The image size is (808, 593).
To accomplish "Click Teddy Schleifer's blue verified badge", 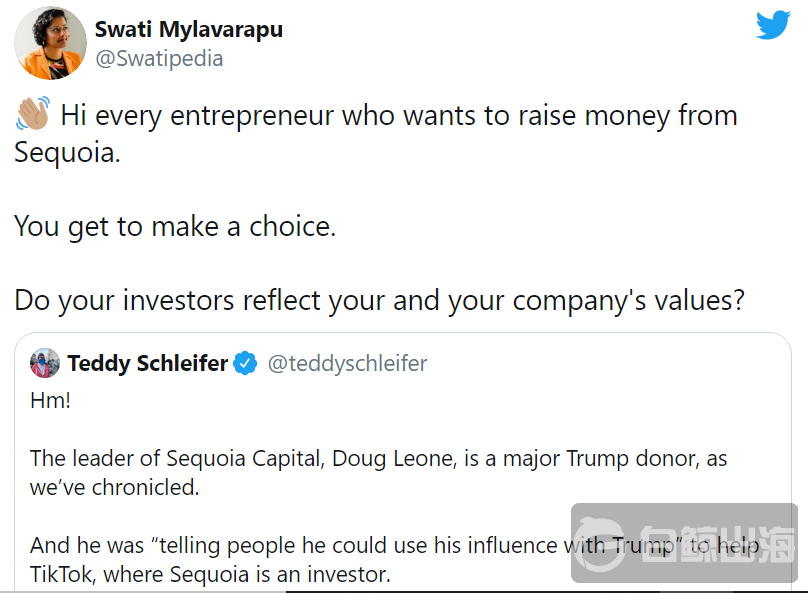I will [x=245, y=364].
